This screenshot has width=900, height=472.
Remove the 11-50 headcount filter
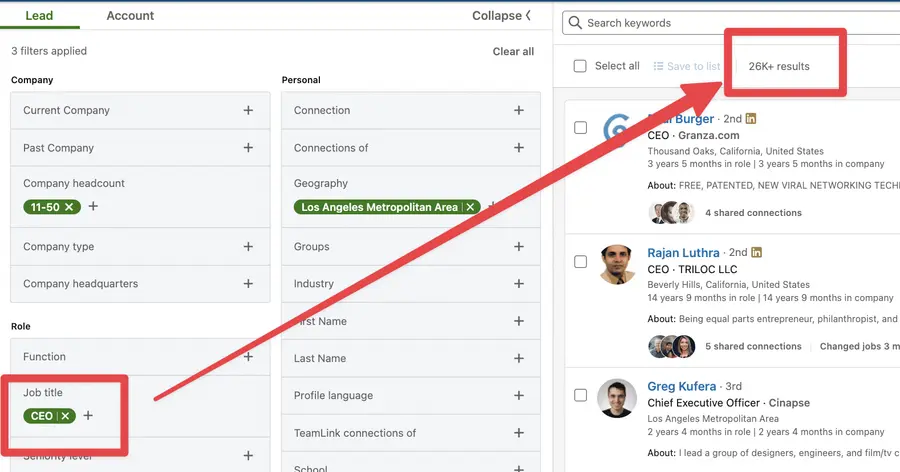click(69, 207)
